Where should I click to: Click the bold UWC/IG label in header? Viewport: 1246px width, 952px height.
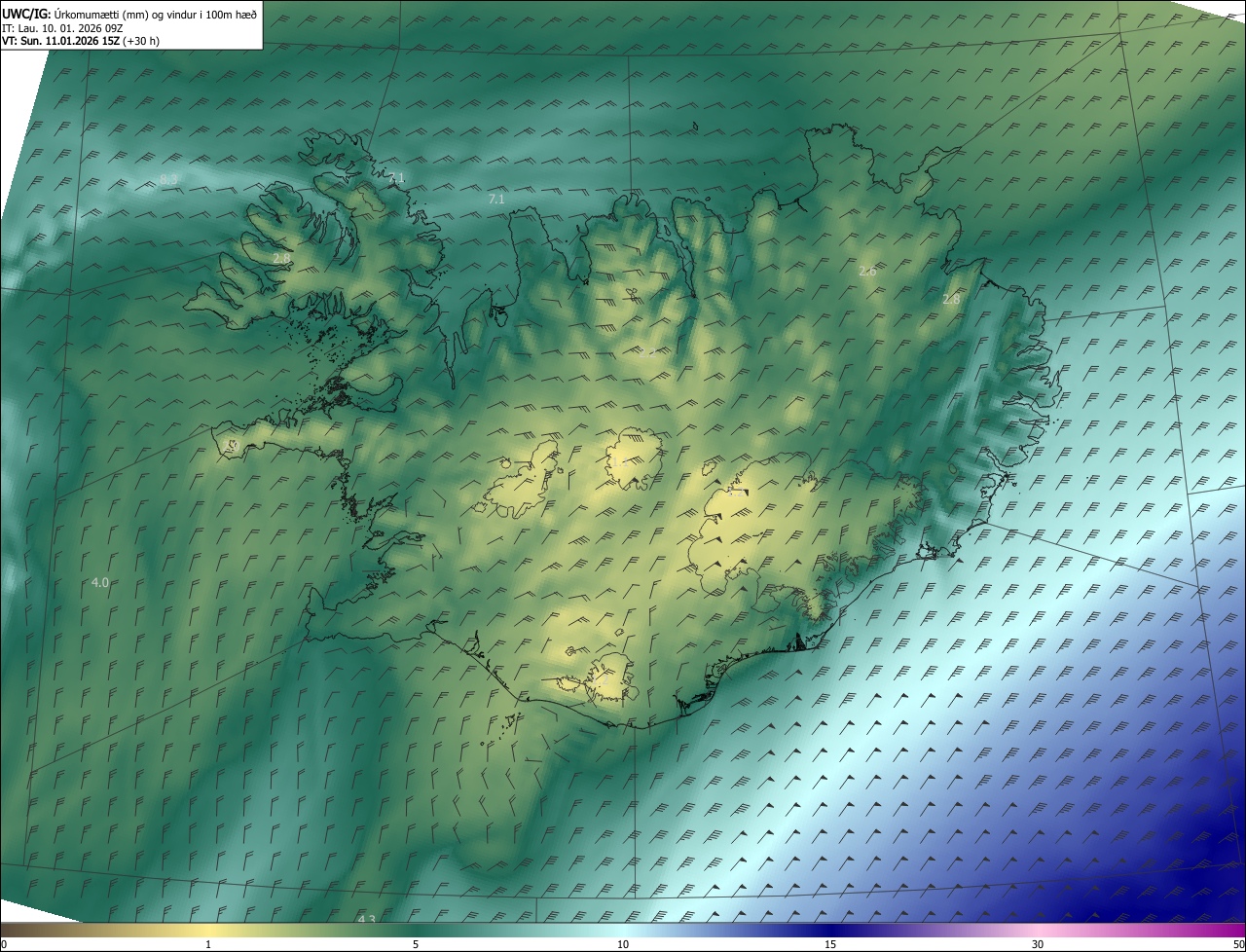pyautogui.click(x=26, y=13)
